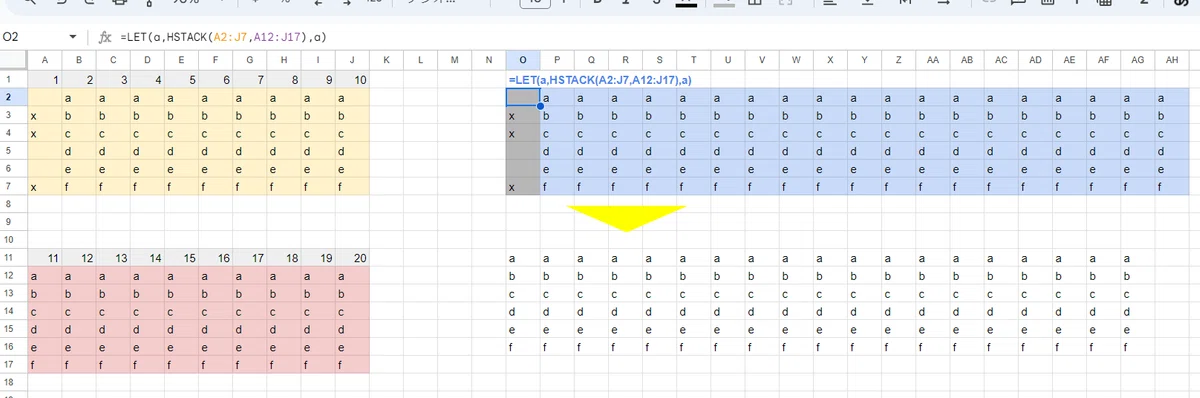Image resolution: width=1200 pixels, height=398 pixels.
Task: Select cell J1 with number 10
Action: point(353,79)
